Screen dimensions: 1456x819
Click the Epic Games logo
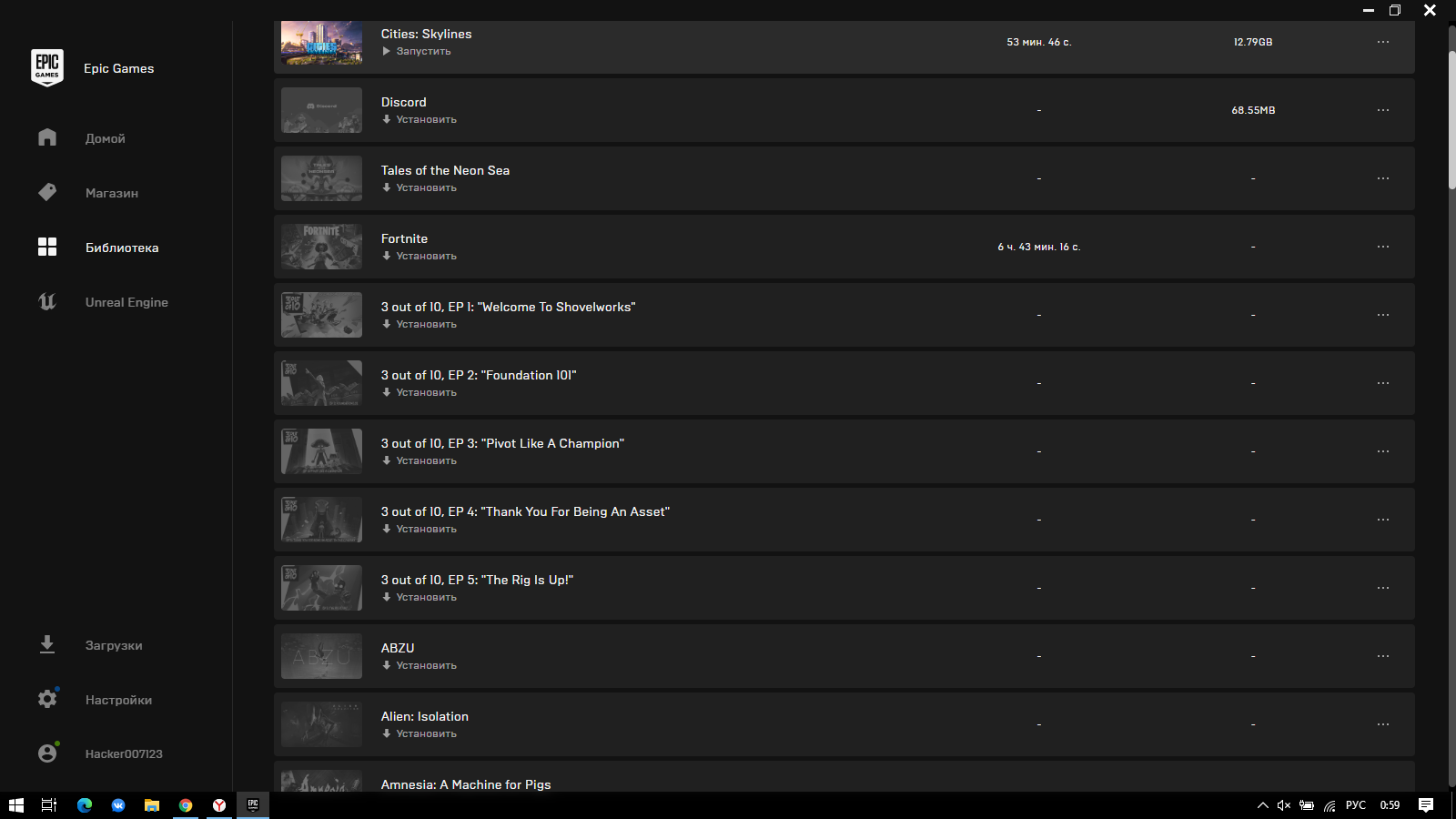(47, 67)
